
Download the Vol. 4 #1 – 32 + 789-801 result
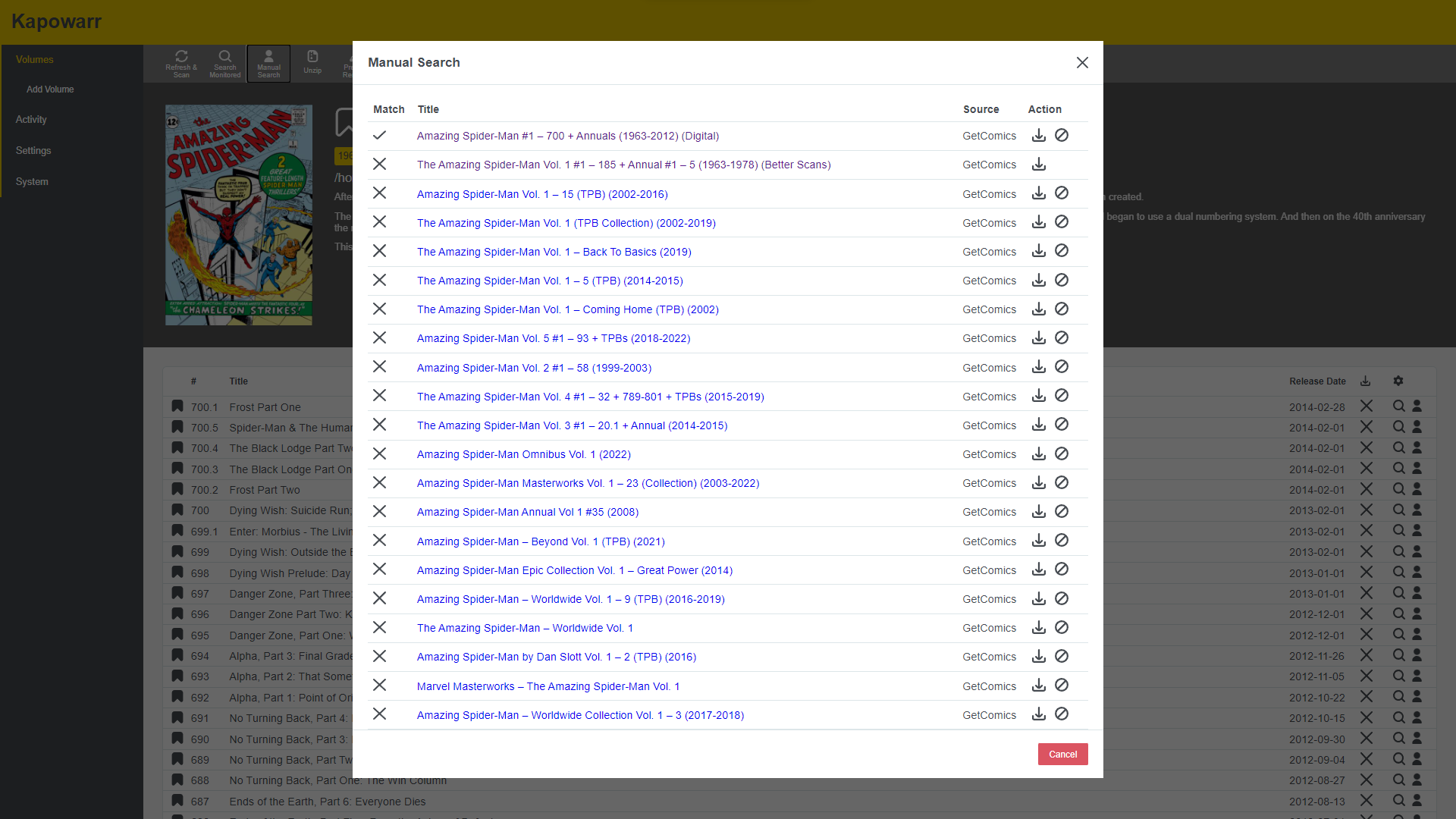pyautogui.click(x=1039, y=396)
